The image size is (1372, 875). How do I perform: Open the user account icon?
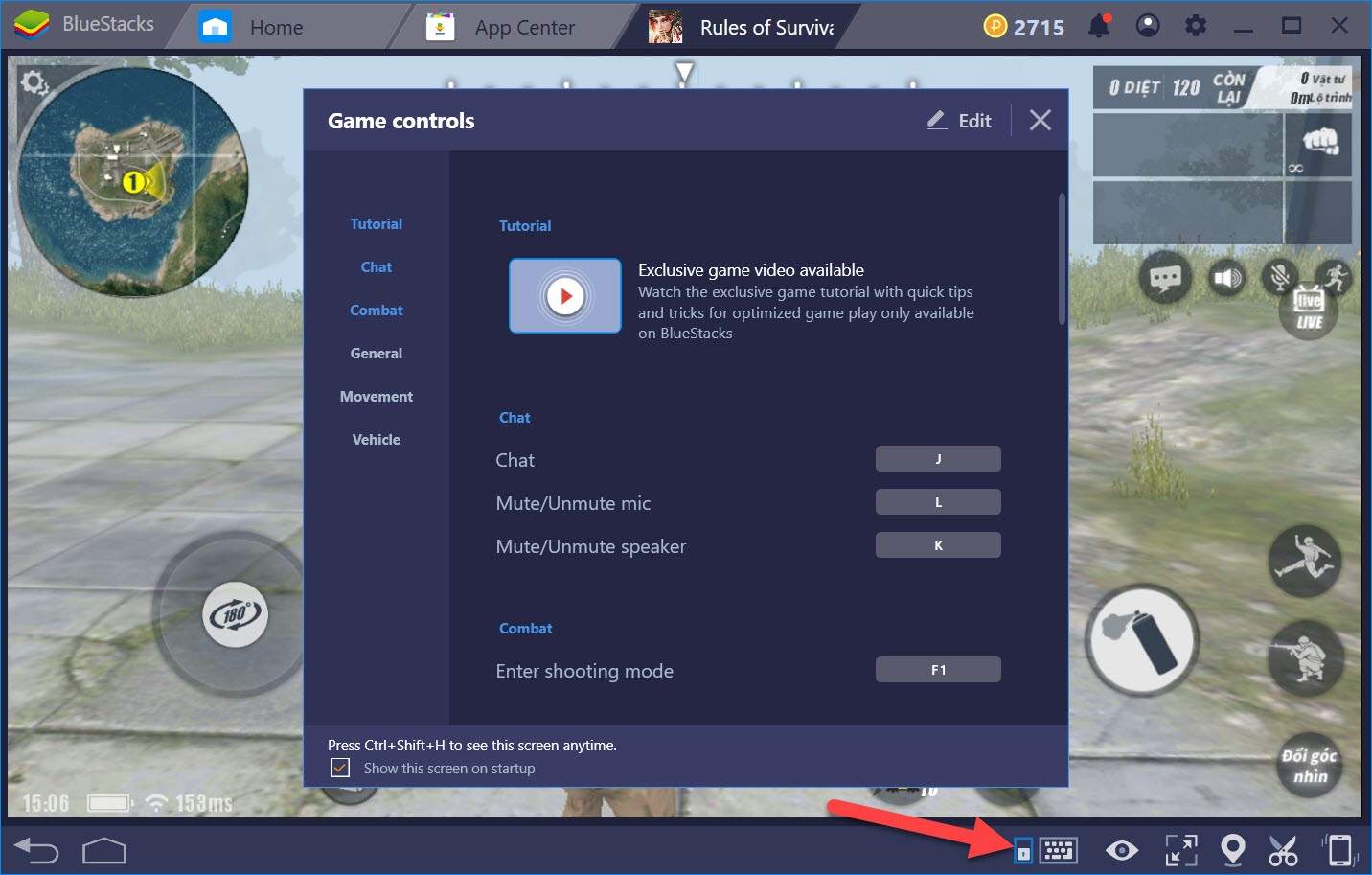click(x=1148, y=26)
